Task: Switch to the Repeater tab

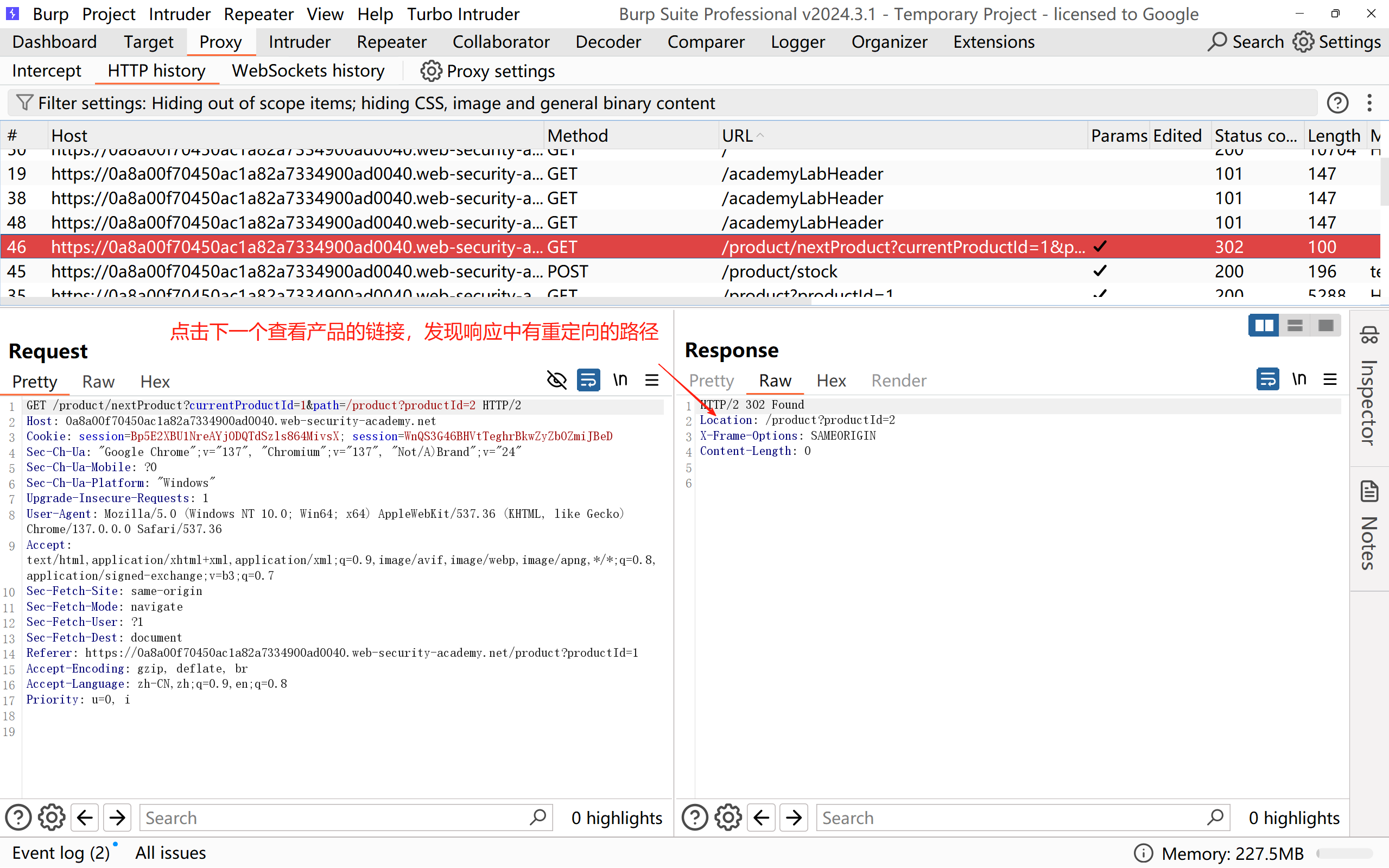Action: pyautogui.click(x=391, y=42)
